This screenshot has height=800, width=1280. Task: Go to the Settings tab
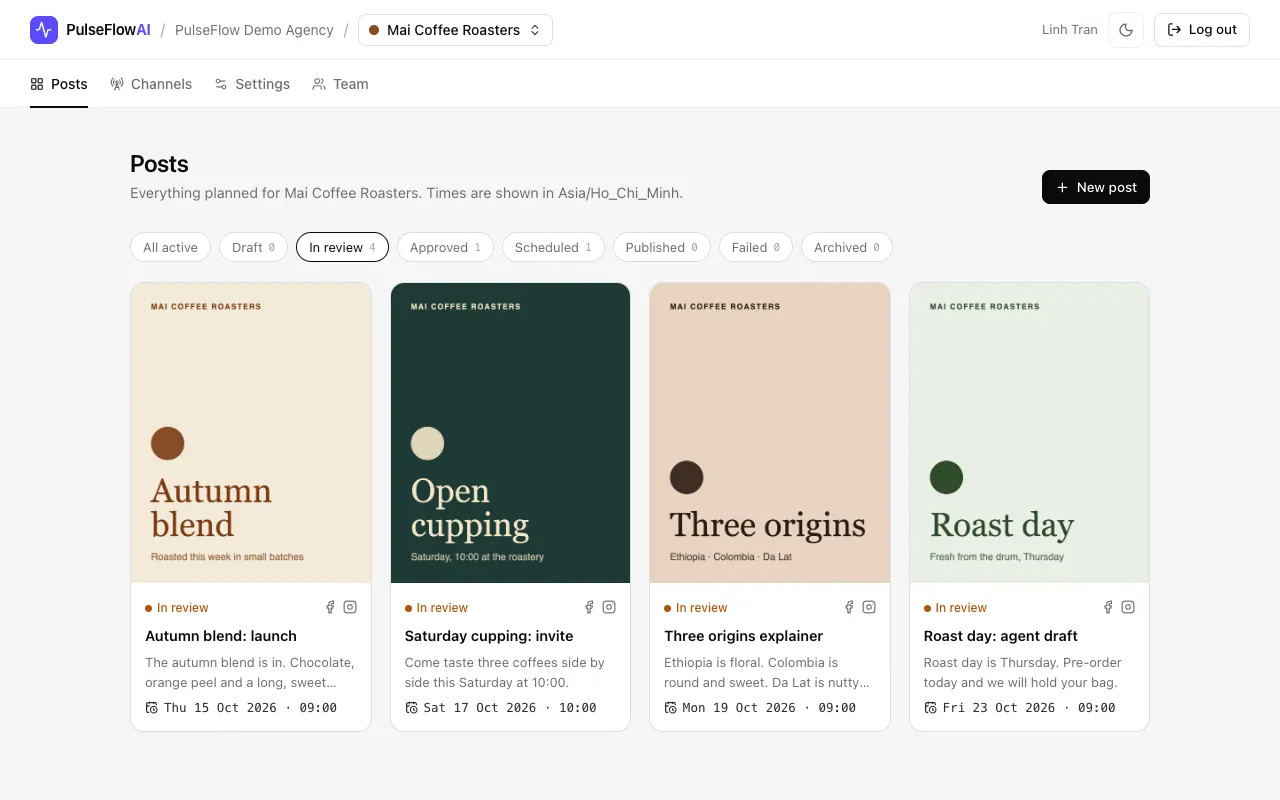pyautogui.click(x=252, y=84)
